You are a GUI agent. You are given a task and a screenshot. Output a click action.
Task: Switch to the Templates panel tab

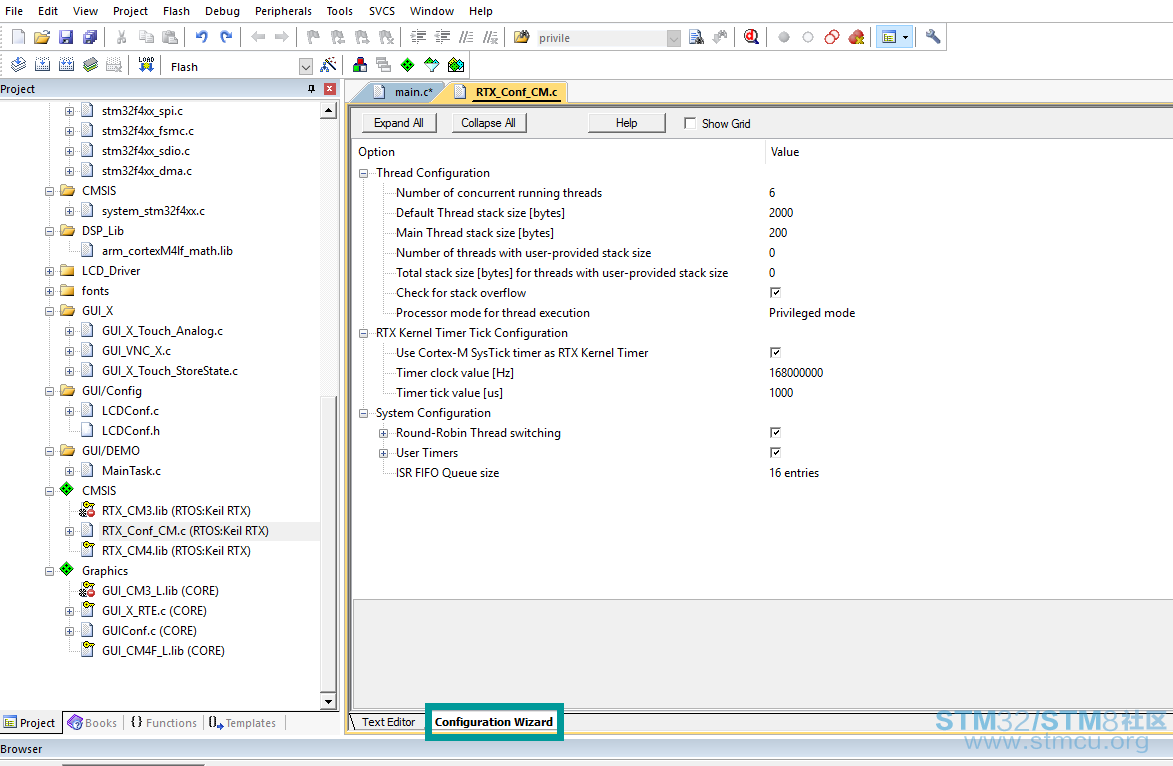click(x=243, y=723)
